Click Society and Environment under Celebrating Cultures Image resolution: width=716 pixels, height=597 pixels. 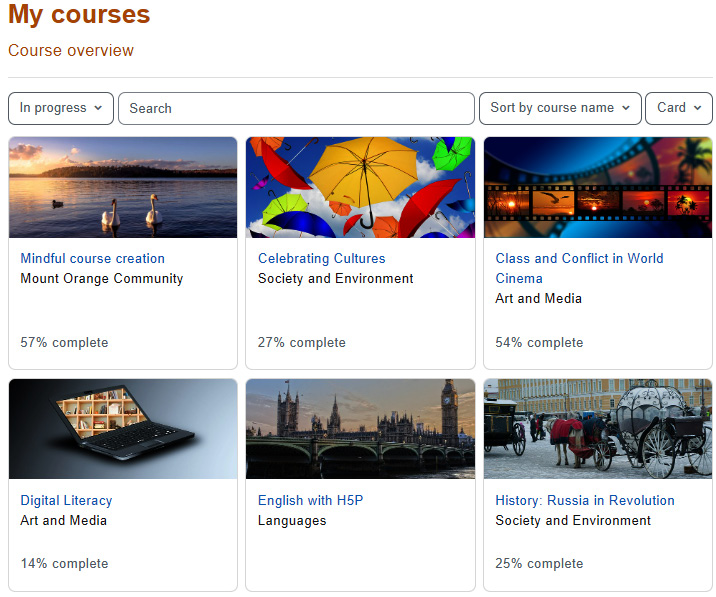tap(336, 279)
